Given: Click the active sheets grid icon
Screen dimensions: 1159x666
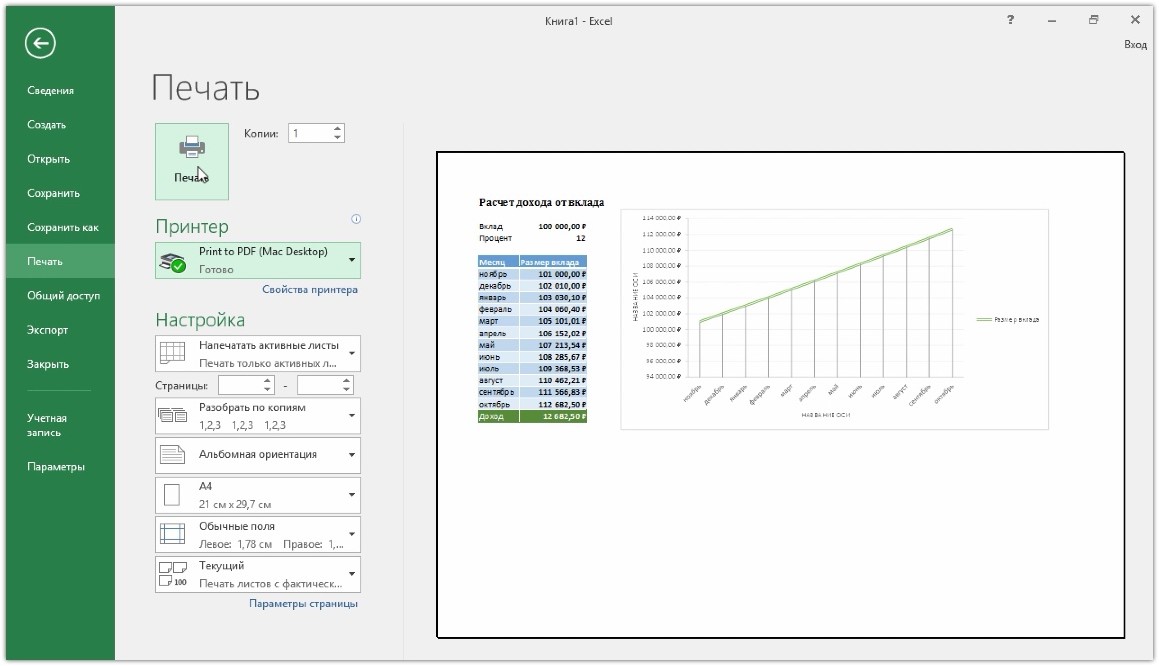Looking at the screenshot, I should pos(172,353).
